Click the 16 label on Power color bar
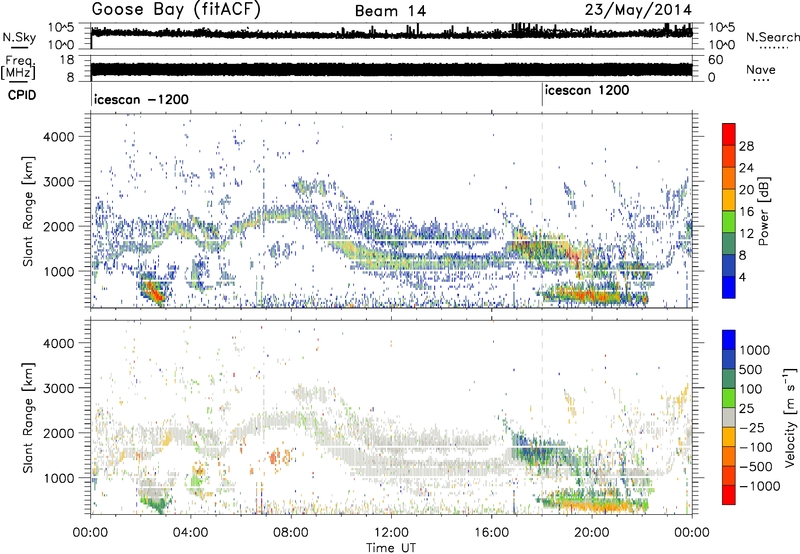Image resolution: width=800 pixels, height=554 pixels. (746, 212)
